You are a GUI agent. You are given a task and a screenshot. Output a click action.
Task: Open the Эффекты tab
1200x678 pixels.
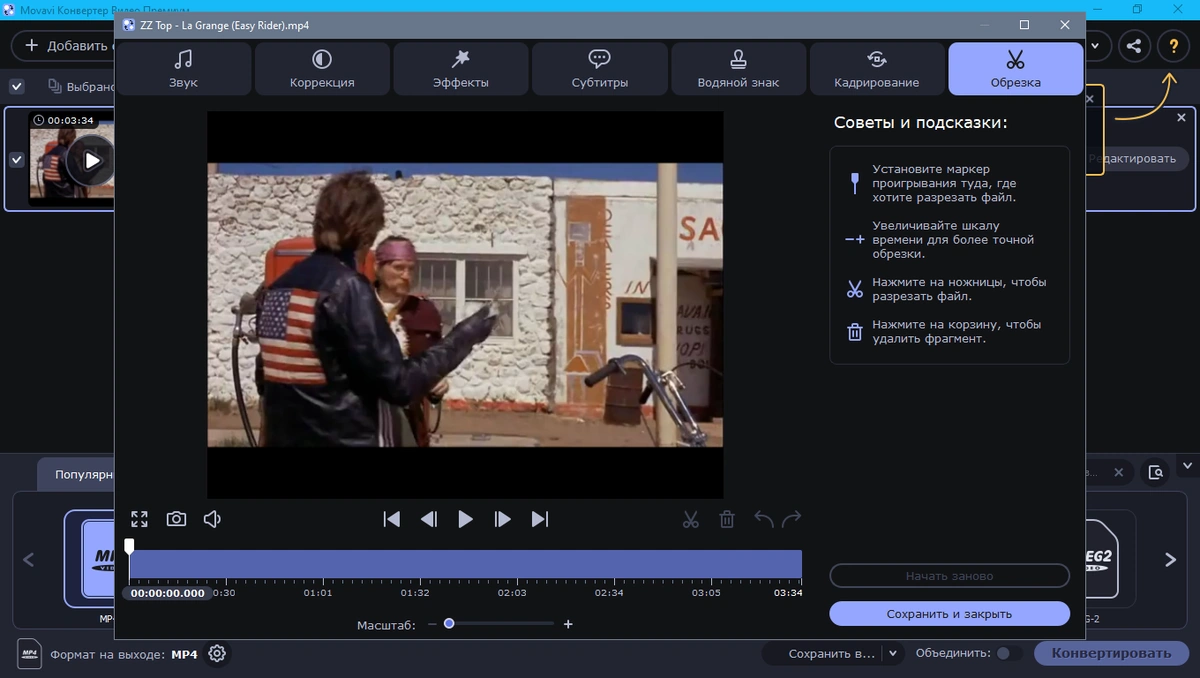[461, 68]
